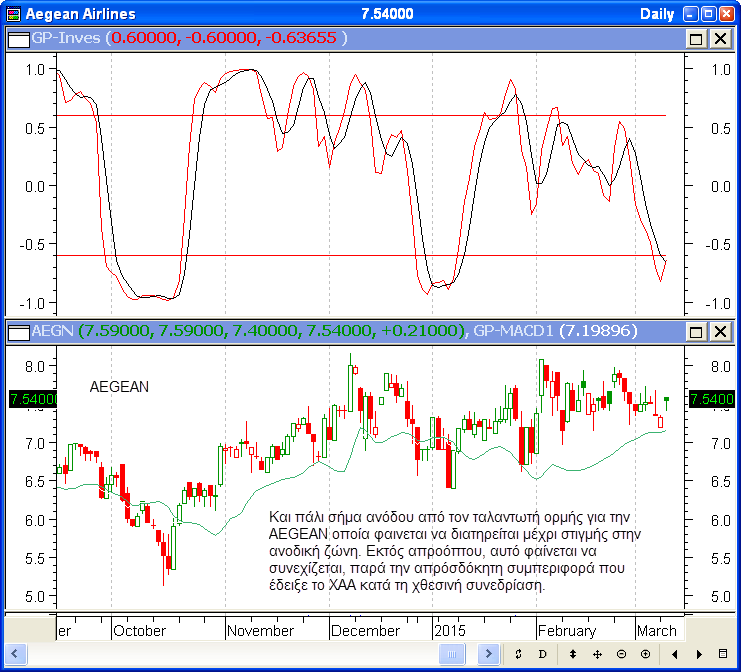This screenshot has height=672, width=741.
Task: Click the horizontal scrollbar thumb
Action: click(451, 654)
